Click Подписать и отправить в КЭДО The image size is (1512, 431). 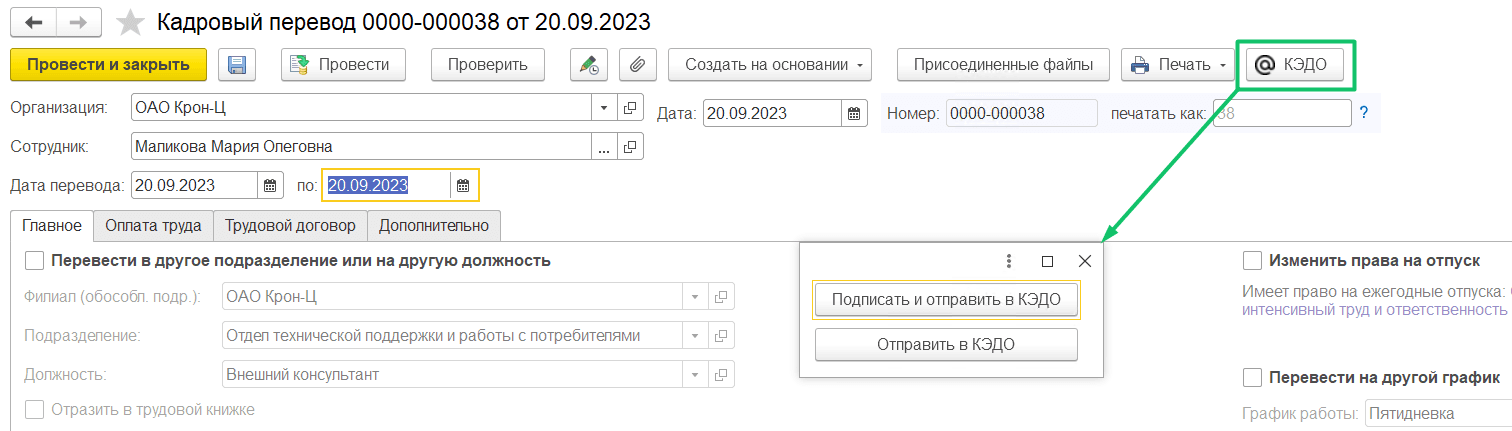click(946, 299)
